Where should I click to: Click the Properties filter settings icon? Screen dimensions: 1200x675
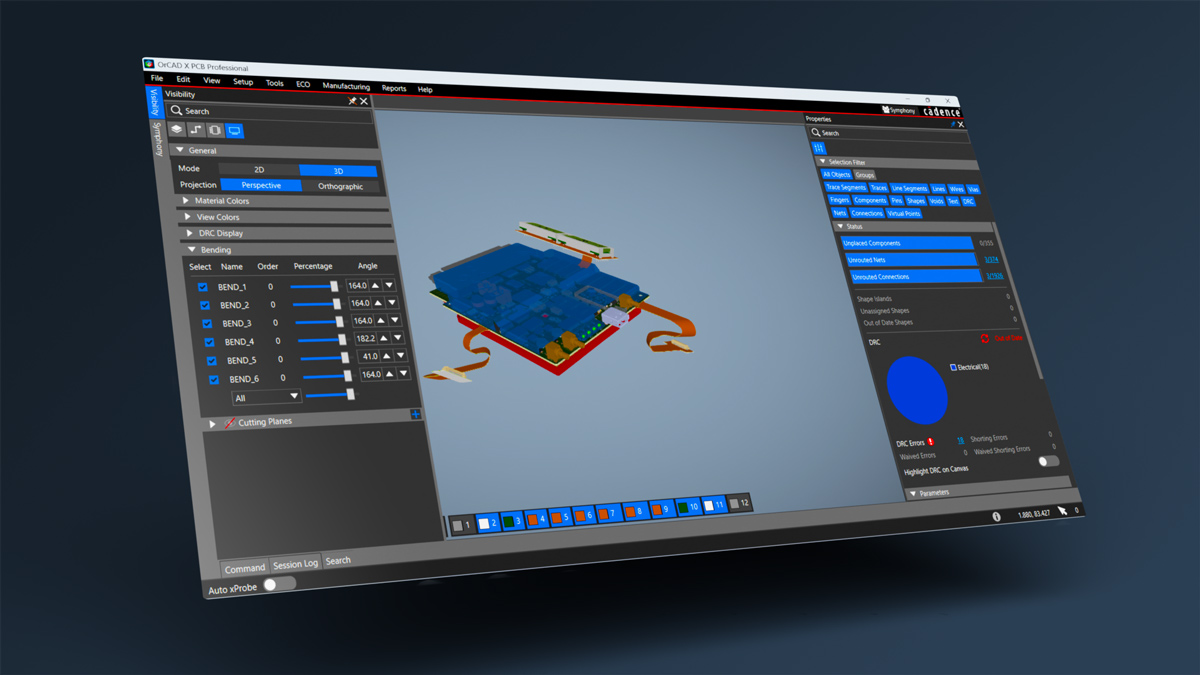point(819,148)
